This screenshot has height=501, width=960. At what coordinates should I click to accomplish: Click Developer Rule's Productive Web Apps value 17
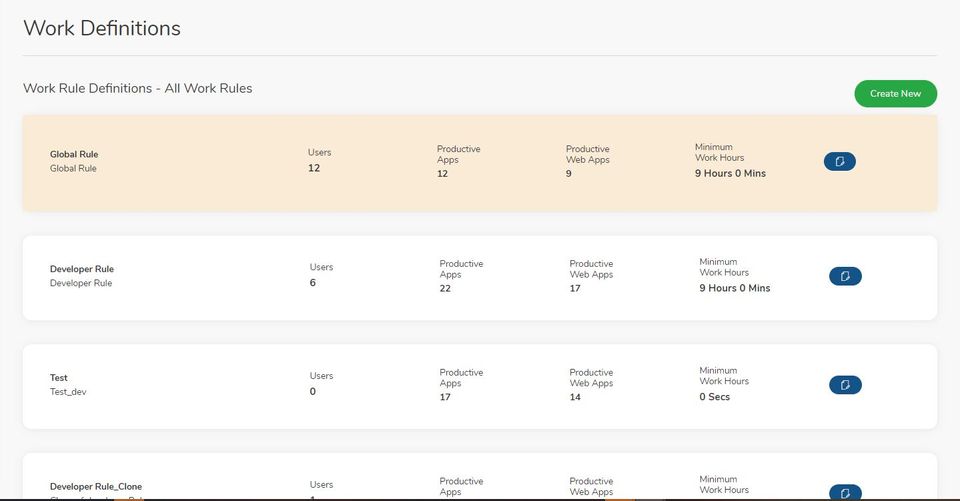coord(575,288)
